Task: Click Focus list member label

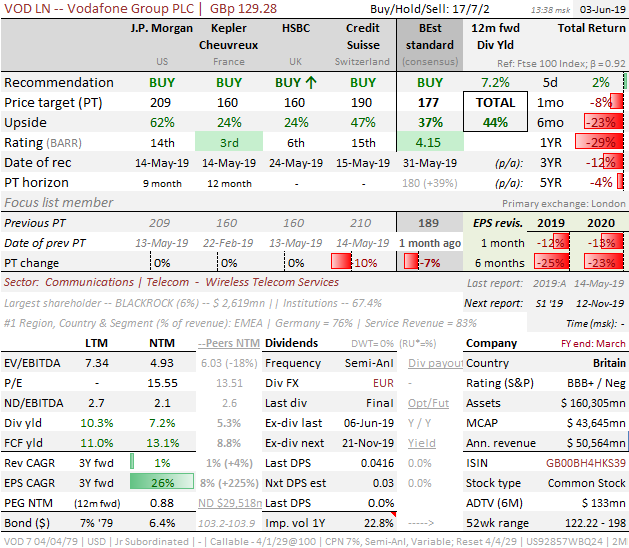Action: [59, 203]
